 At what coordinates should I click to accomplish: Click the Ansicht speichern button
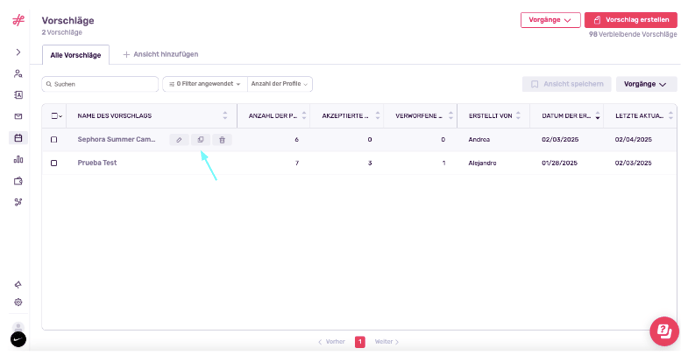click(566, 84)
